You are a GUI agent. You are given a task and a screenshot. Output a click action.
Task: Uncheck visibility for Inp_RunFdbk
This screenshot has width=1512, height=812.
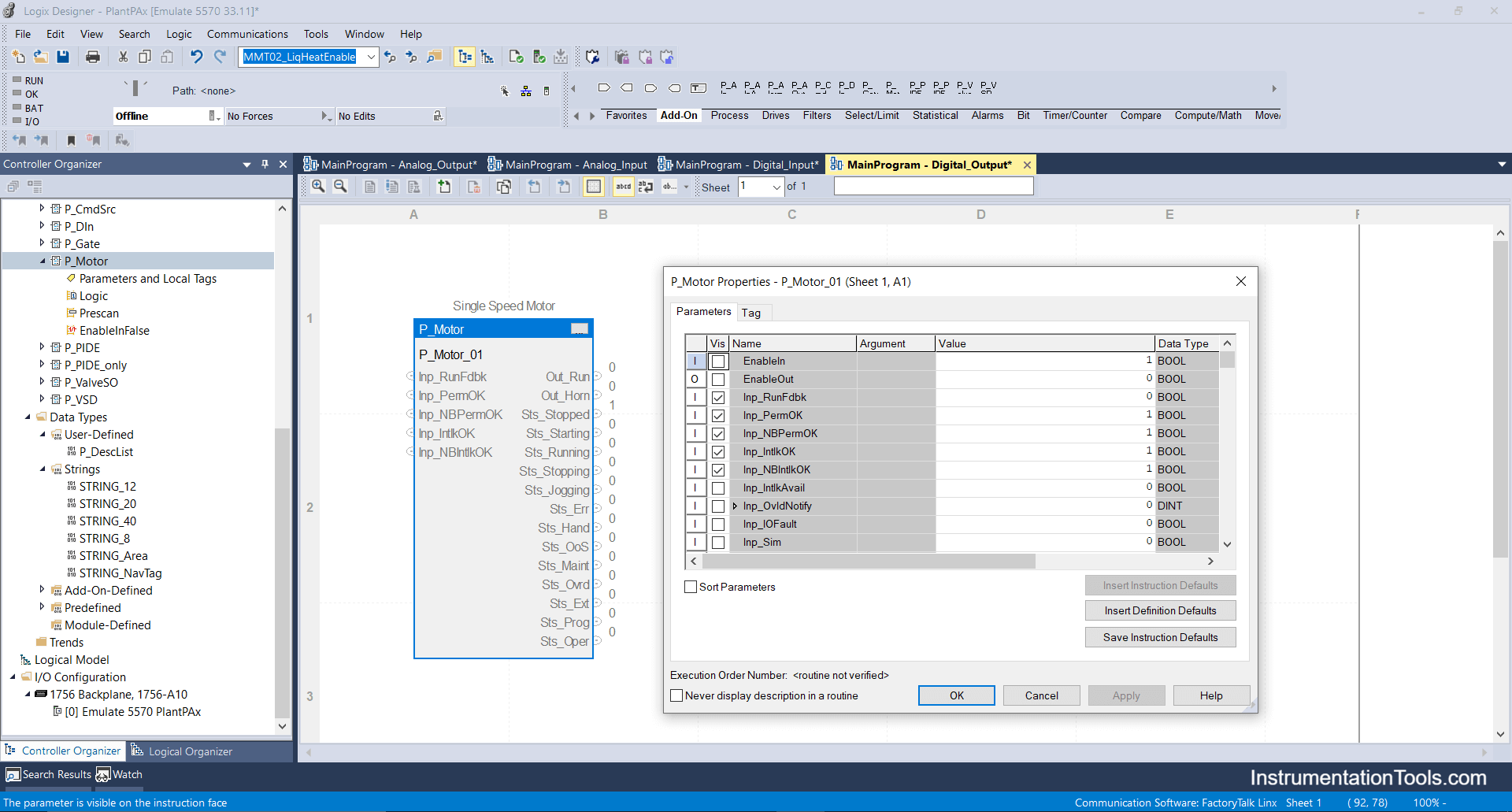(718, 398)
